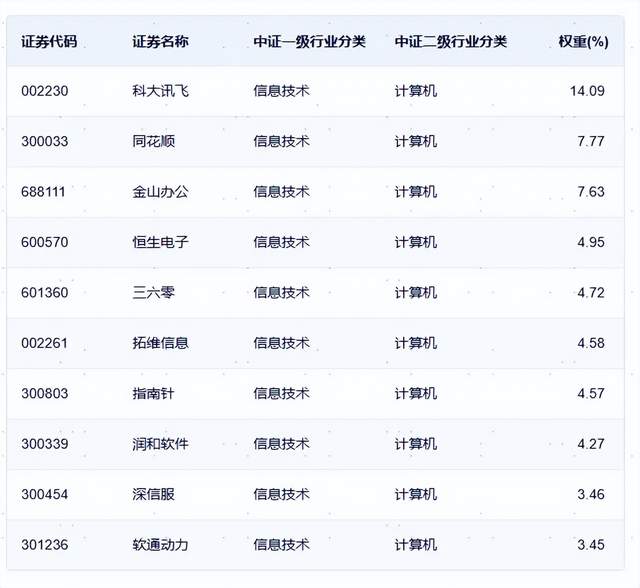Click stock code 300339
The height and width of the screenshot is (588, 640).
coord(45,444)
